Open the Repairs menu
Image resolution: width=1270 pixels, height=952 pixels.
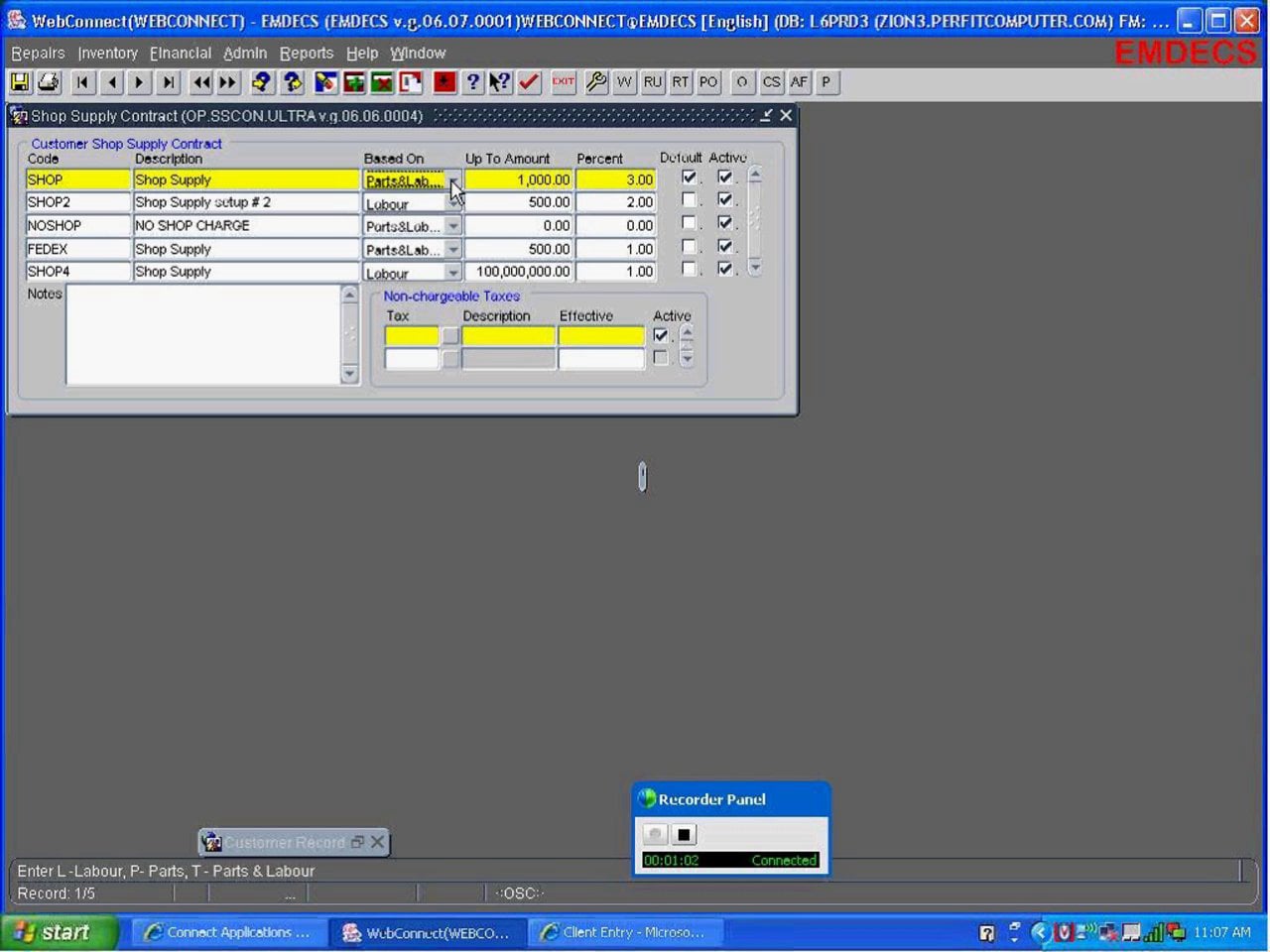point(38,53)
